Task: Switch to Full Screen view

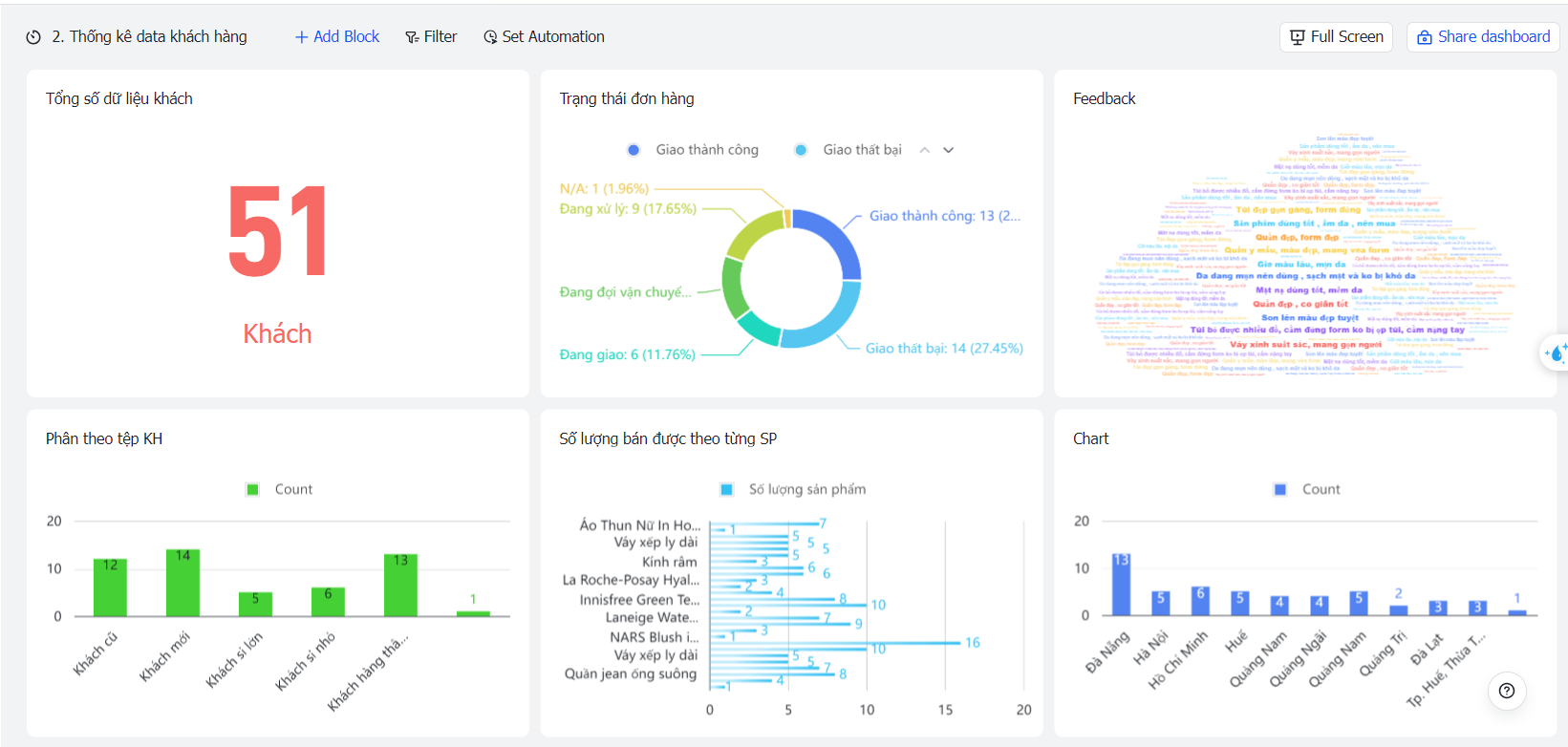Action: click(1336, 37)
